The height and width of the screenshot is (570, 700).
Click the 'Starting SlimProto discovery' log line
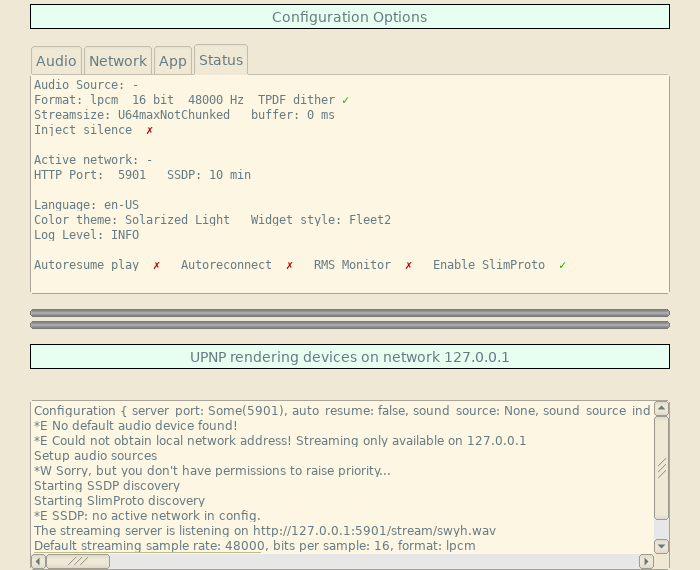119,501
